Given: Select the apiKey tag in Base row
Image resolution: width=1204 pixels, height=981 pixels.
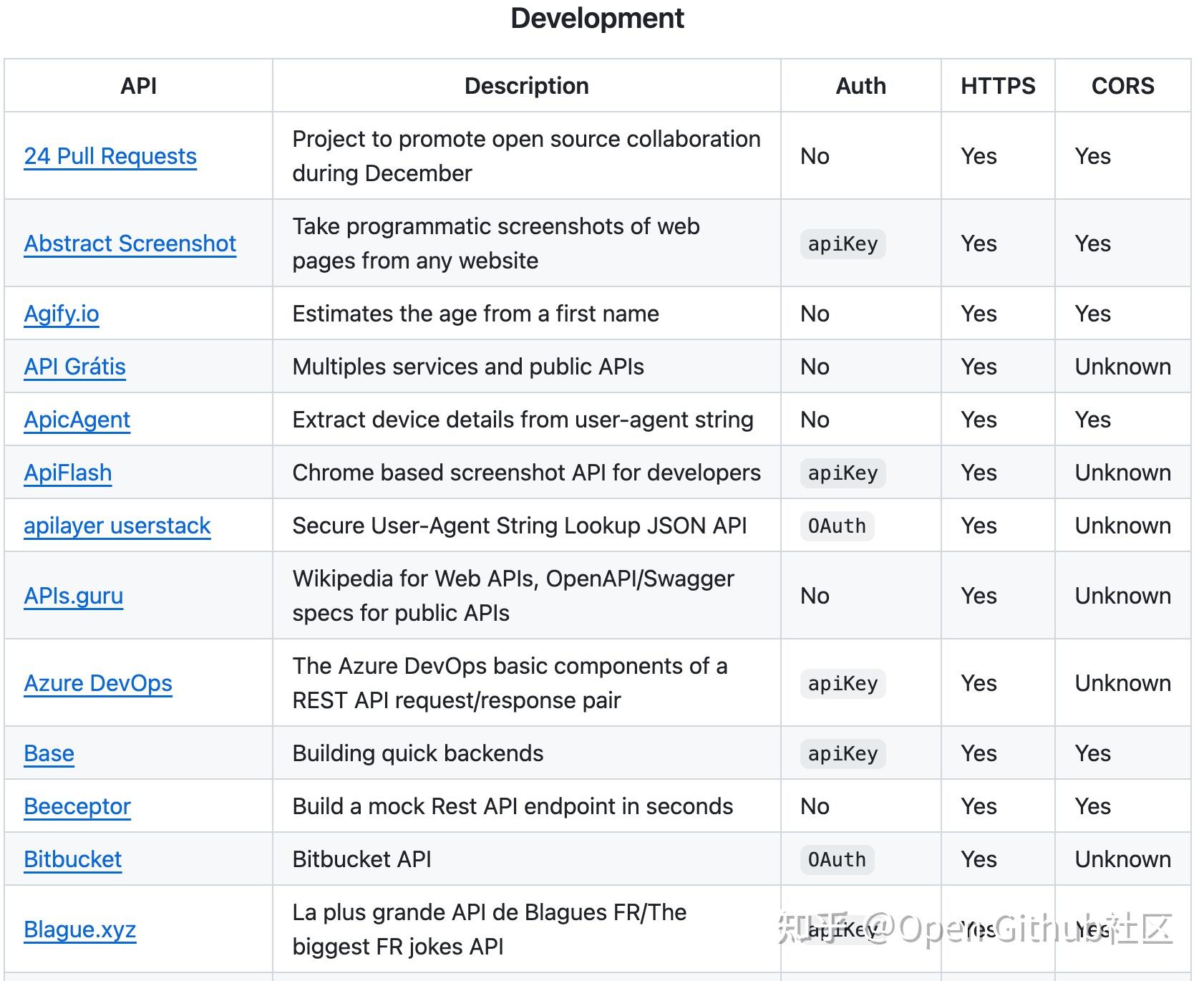Looking at the screenshot, I should point(843,754).
